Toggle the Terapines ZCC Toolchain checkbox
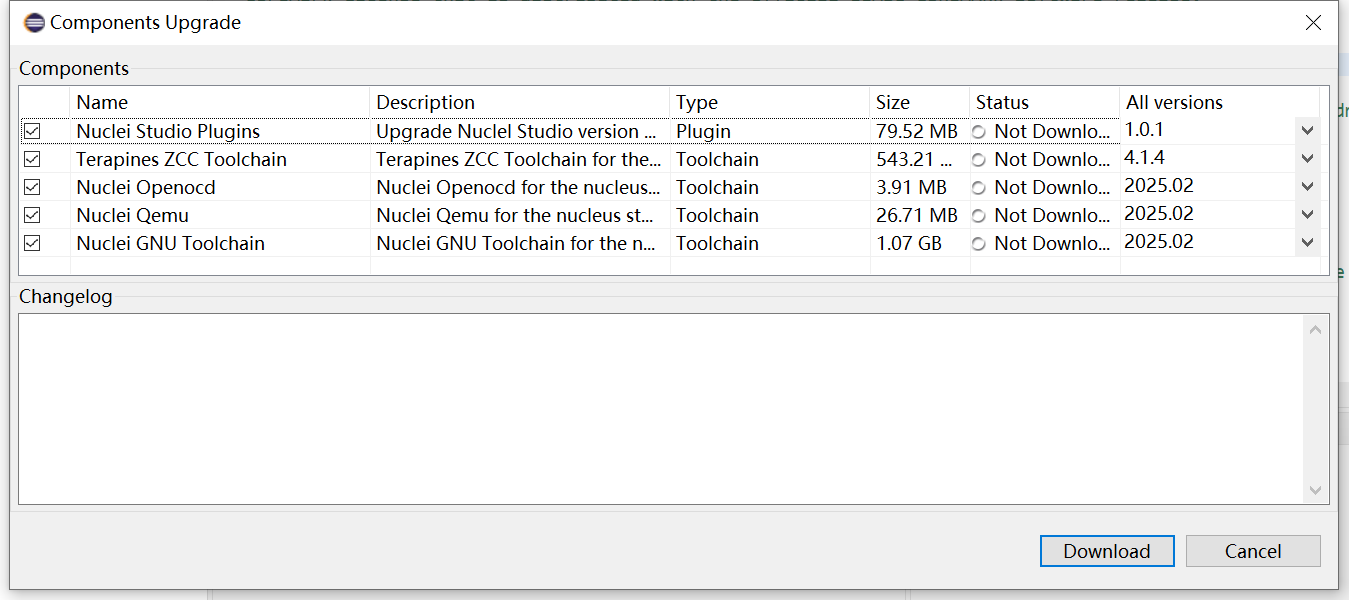 (33, 159)
